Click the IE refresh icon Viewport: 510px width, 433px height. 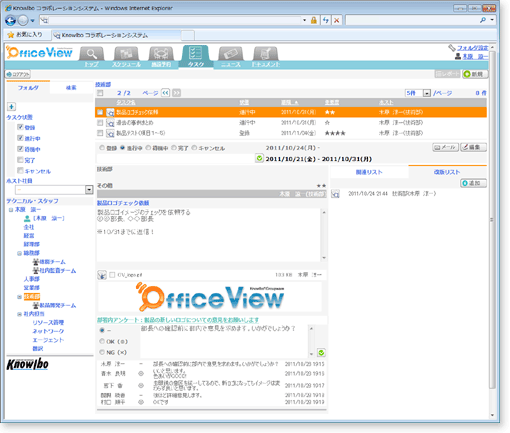coord(325,20)
